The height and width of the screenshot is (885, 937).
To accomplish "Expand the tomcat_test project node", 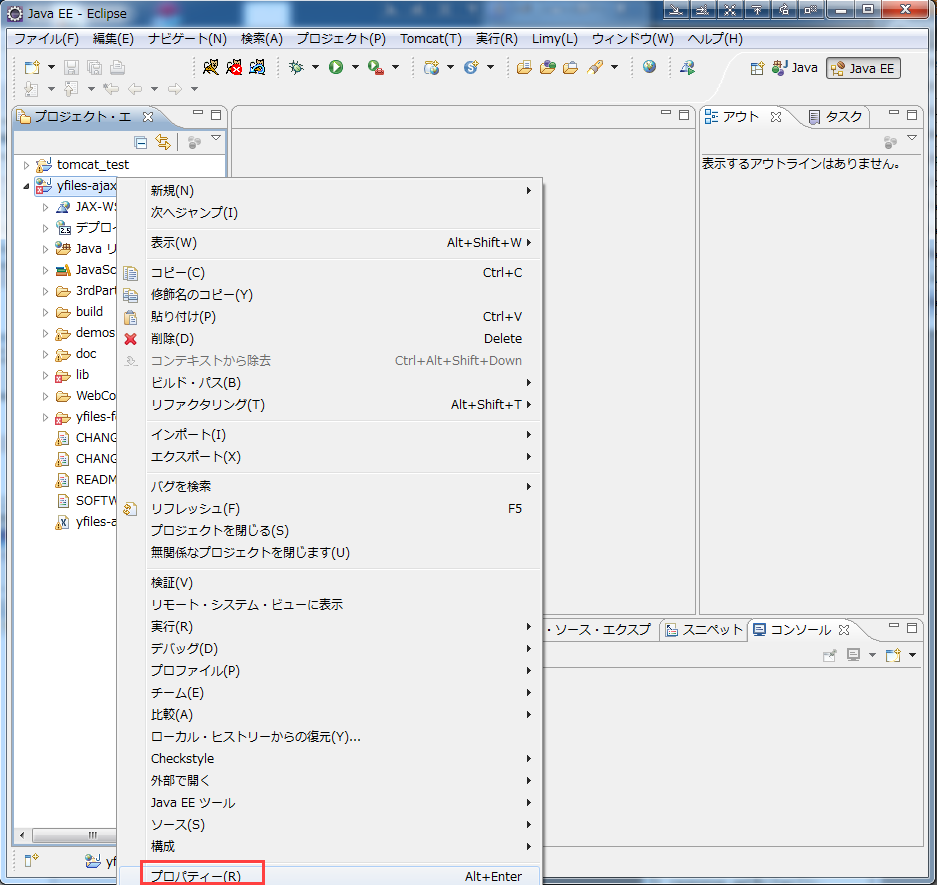I will (x=27, y=165).
